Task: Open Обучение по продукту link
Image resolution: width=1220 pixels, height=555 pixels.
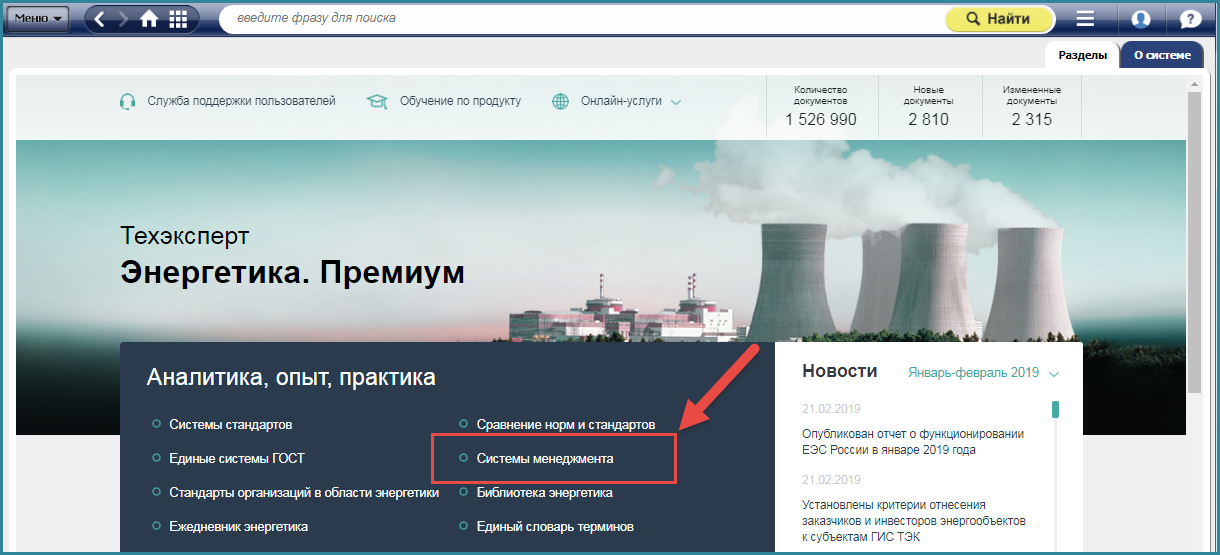Action: point(460,101)
